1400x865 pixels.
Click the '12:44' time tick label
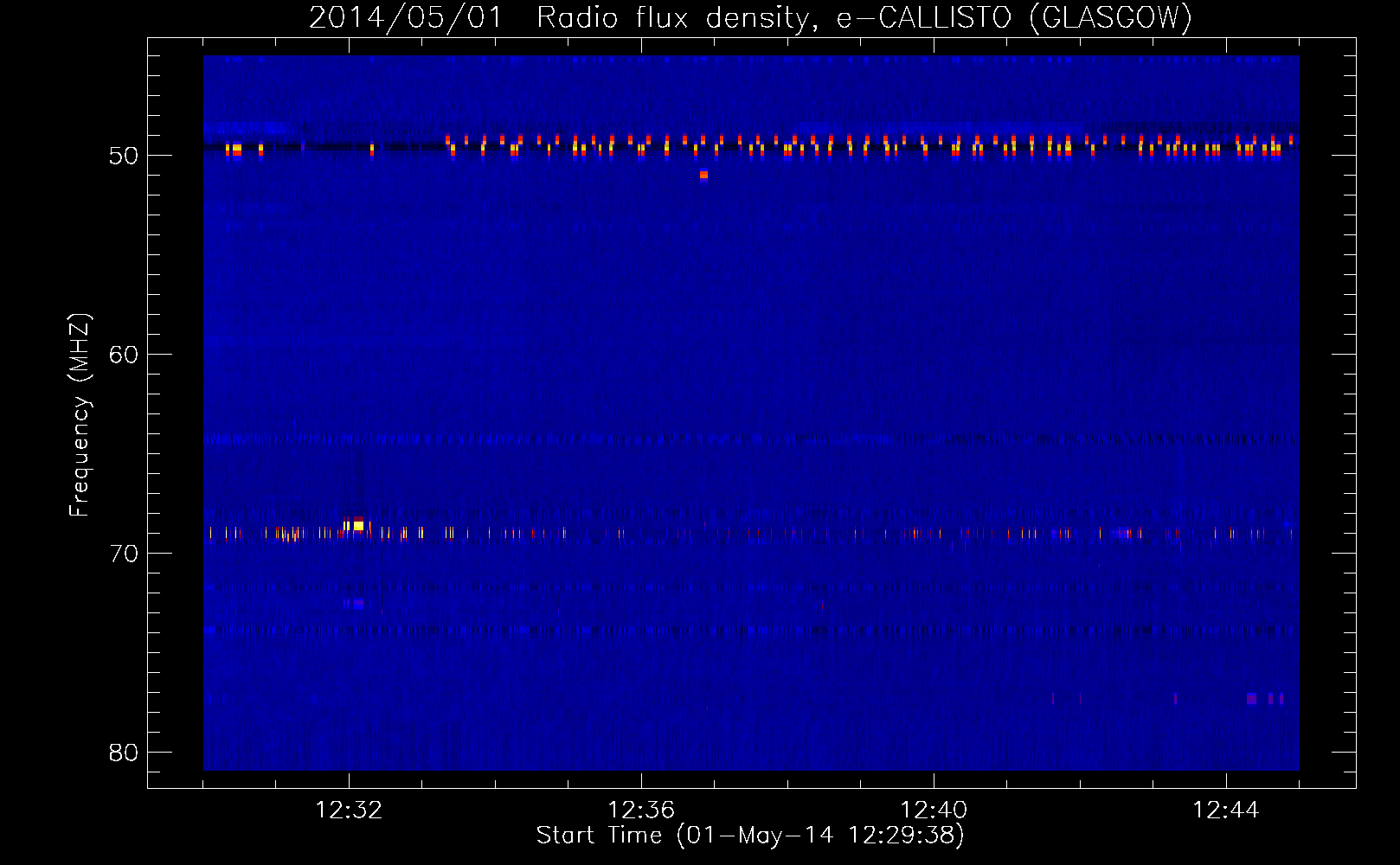1226,811
